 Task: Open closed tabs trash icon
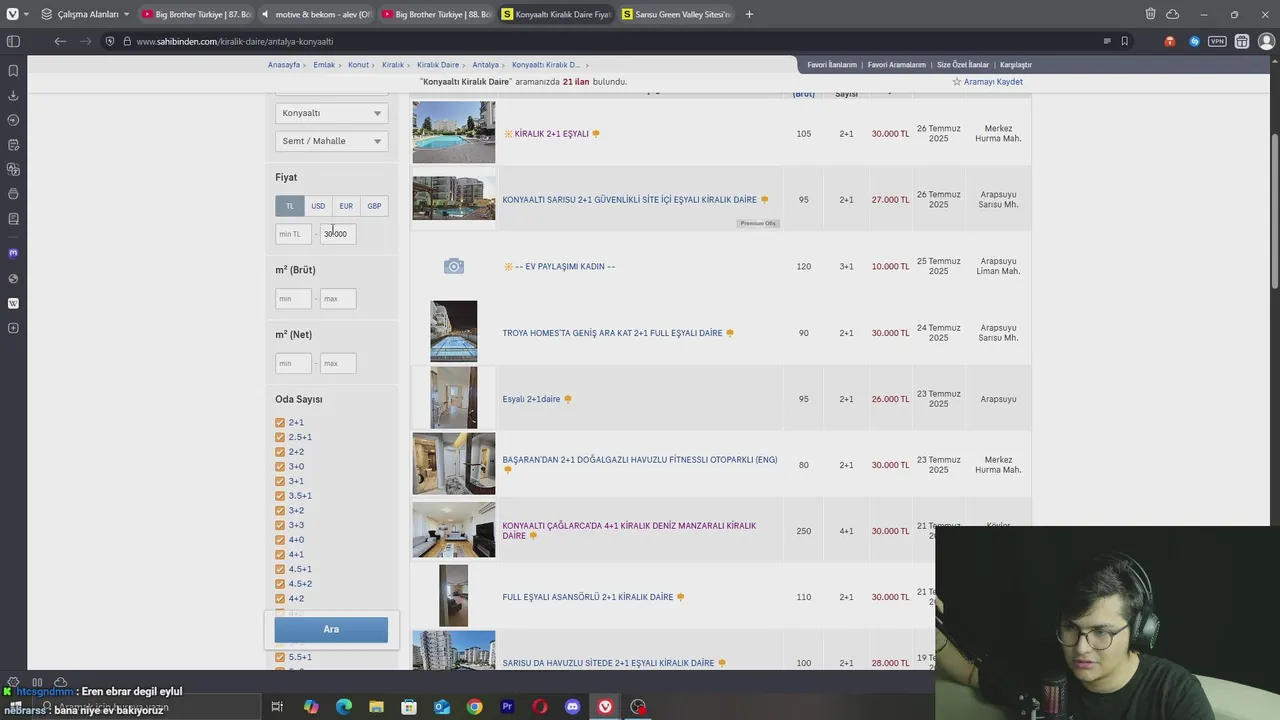[1151, 14]
